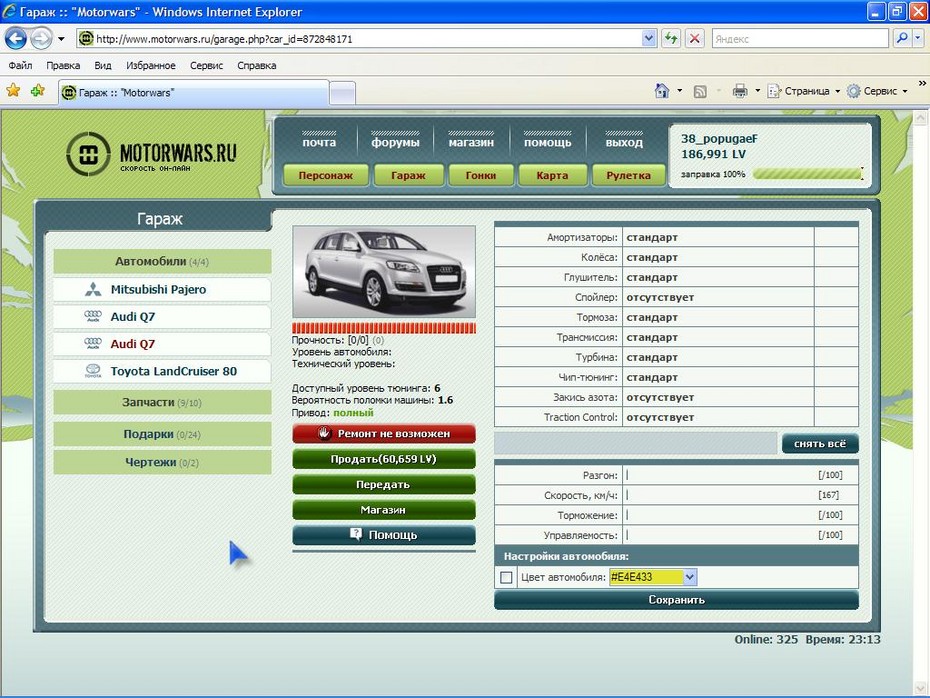This screenshot has height=698, width=930.
Task: Select the first Audi Q7 entry
Action: [162, 317]
